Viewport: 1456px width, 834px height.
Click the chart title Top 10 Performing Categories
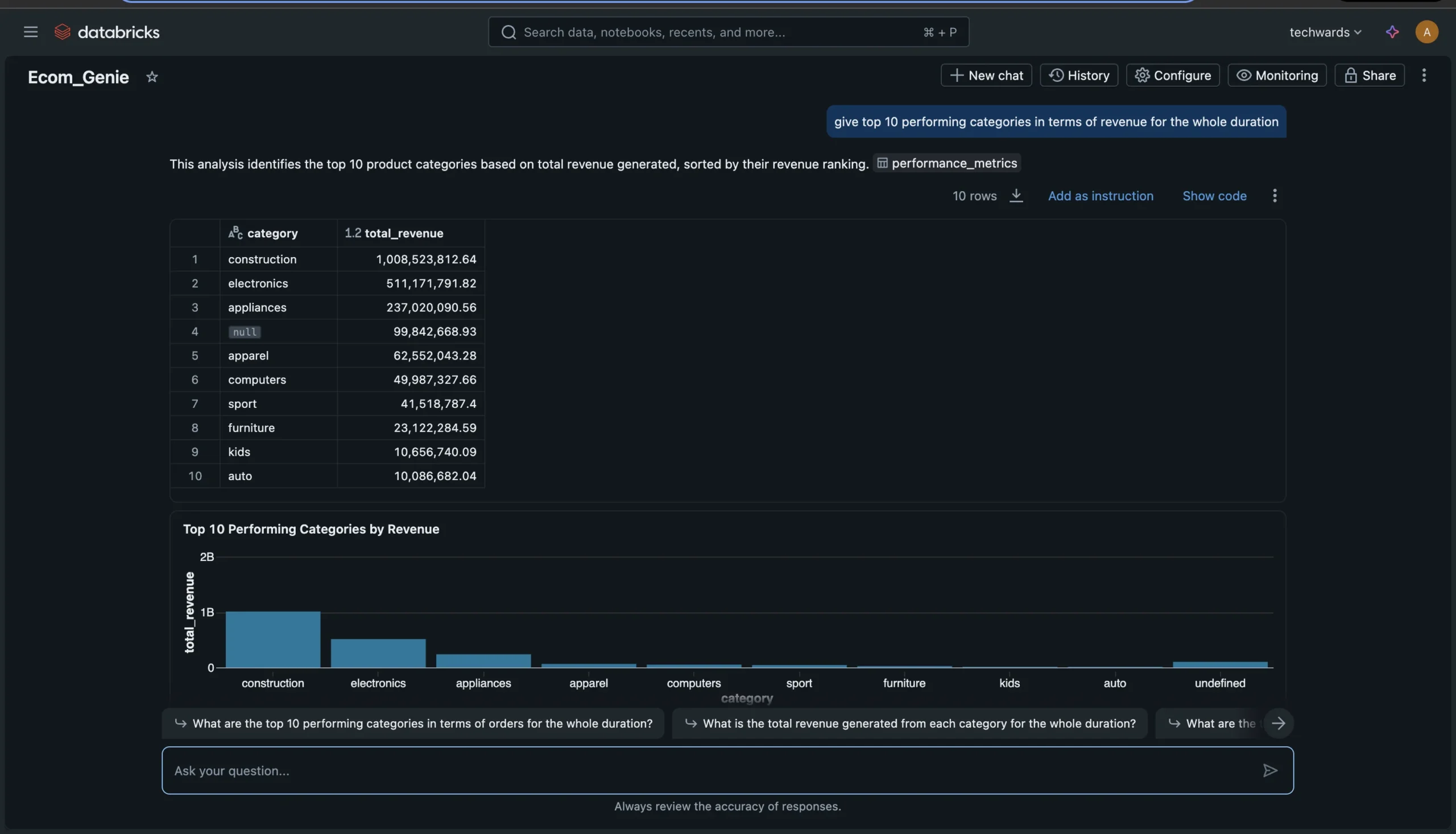pos(311,529)
